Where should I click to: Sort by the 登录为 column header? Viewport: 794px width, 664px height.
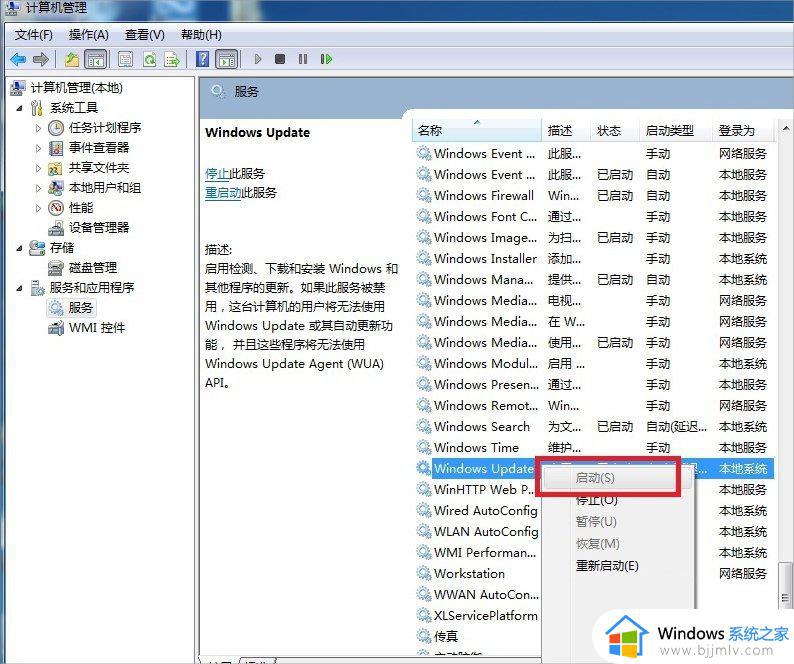point(743,131)
